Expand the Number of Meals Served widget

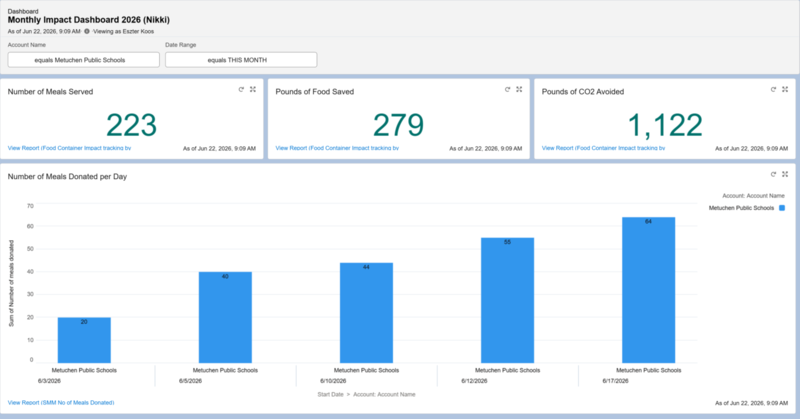click(253, 89)
